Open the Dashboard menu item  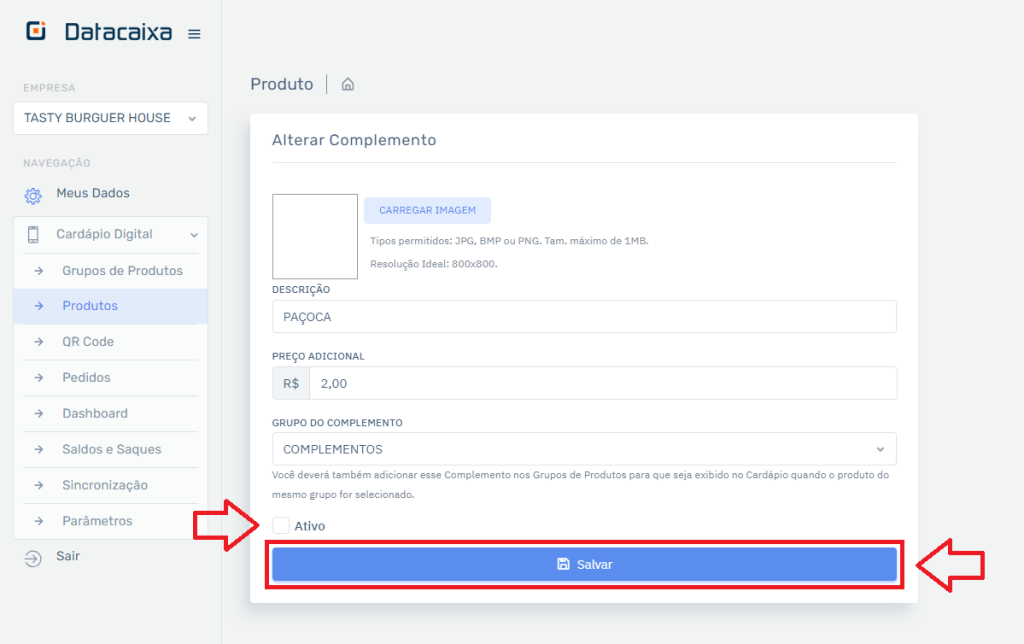[95, 414]
